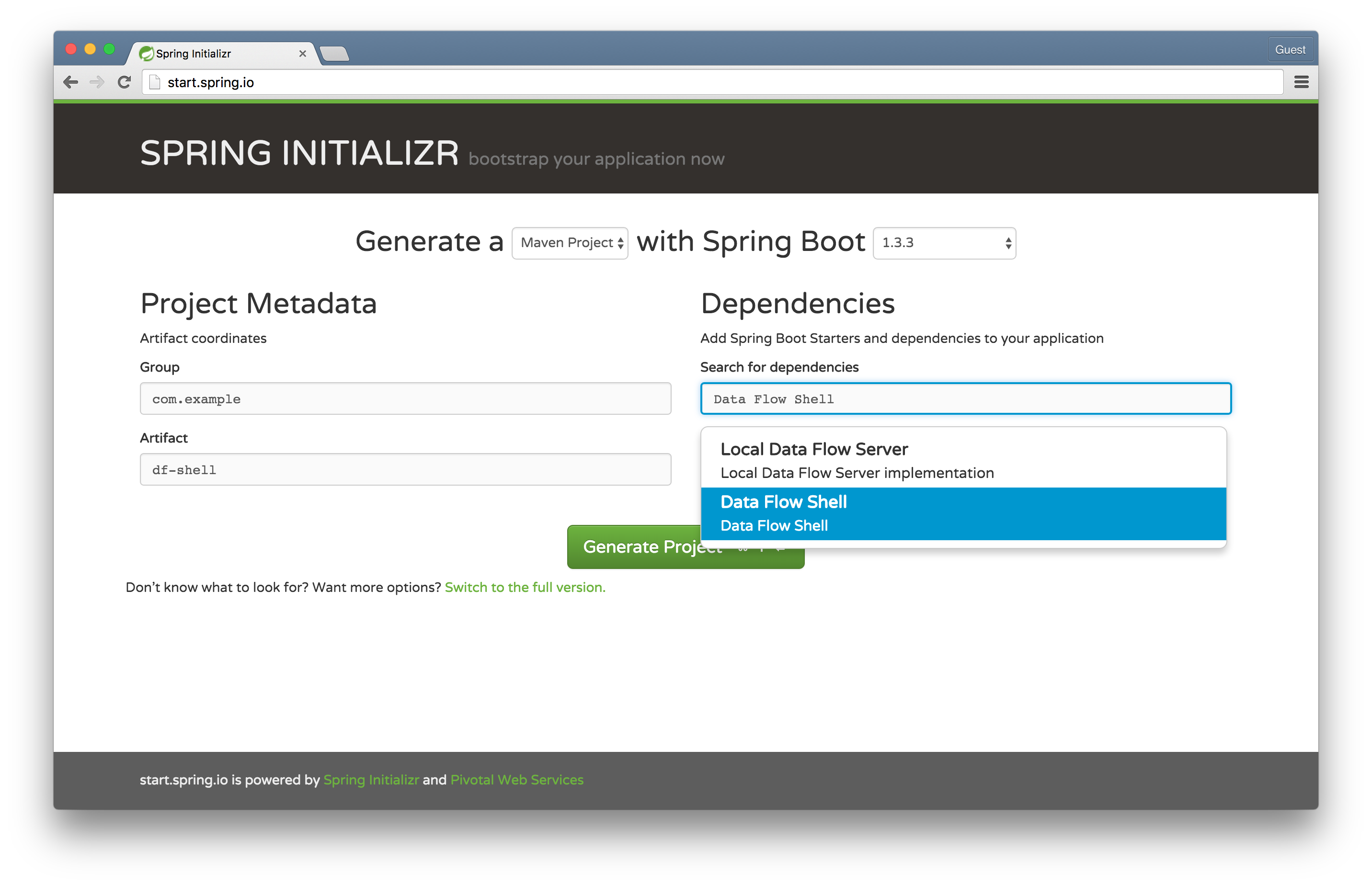1372x886 pixels.
Task: Reload the page with refresh icon
Action: 124,82
